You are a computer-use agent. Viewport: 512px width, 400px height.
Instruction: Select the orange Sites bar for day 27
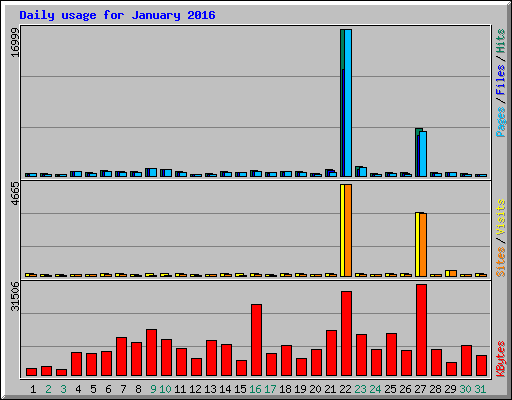[x=423, y=245]
